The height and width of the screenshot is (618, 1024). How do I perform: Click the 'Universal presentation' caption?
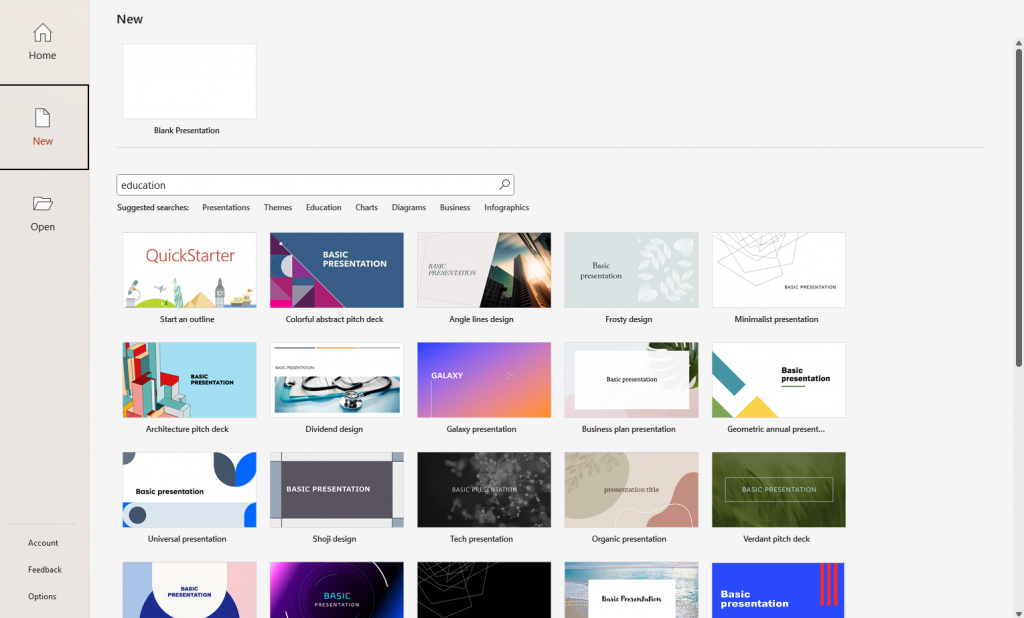tap(187, 539)
